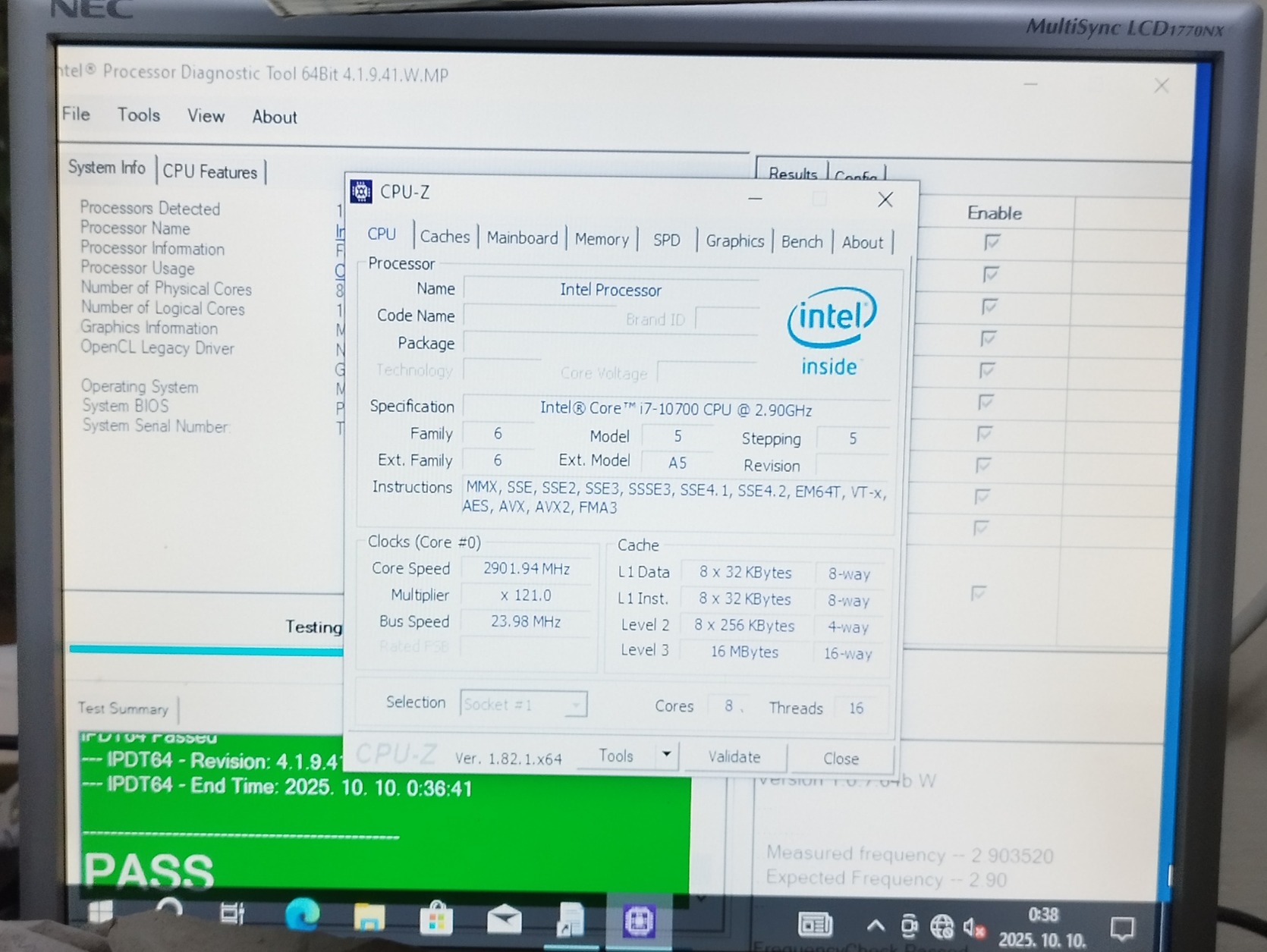Click the Intel inside logo in CPU-Z
1267x952 pixels.
click(x=832, y=332)
